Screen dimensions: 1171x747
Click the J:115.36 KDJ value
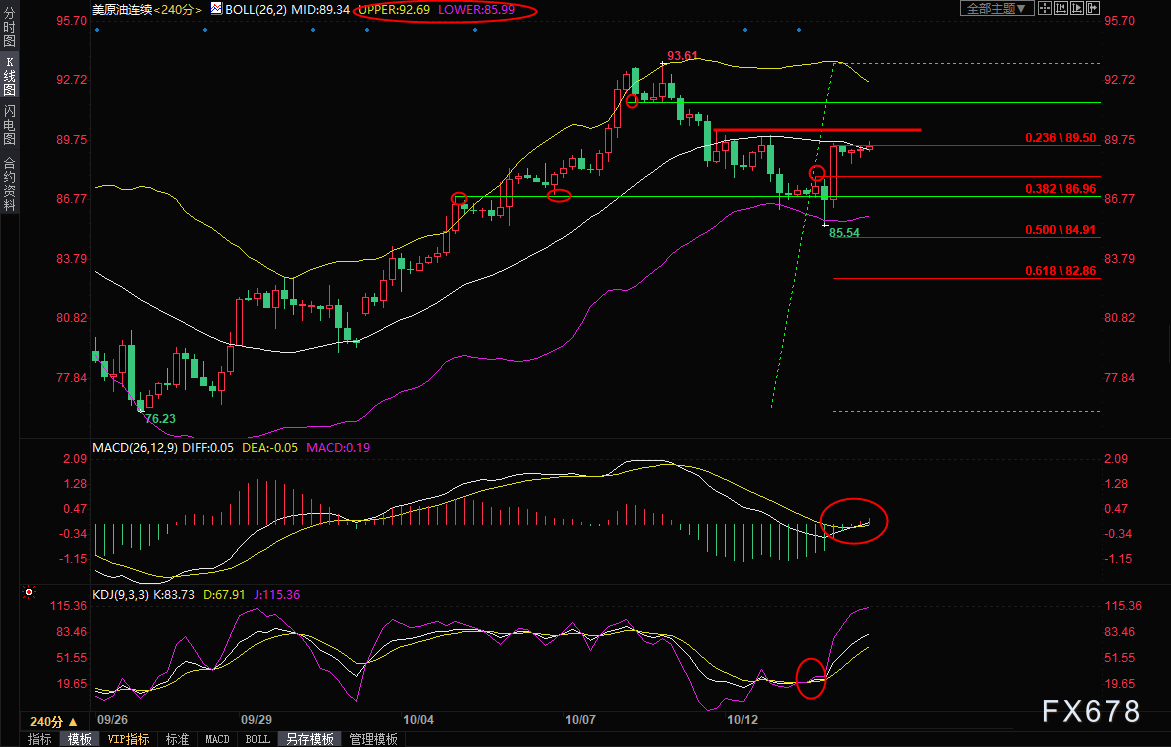[x=277, y=595]
